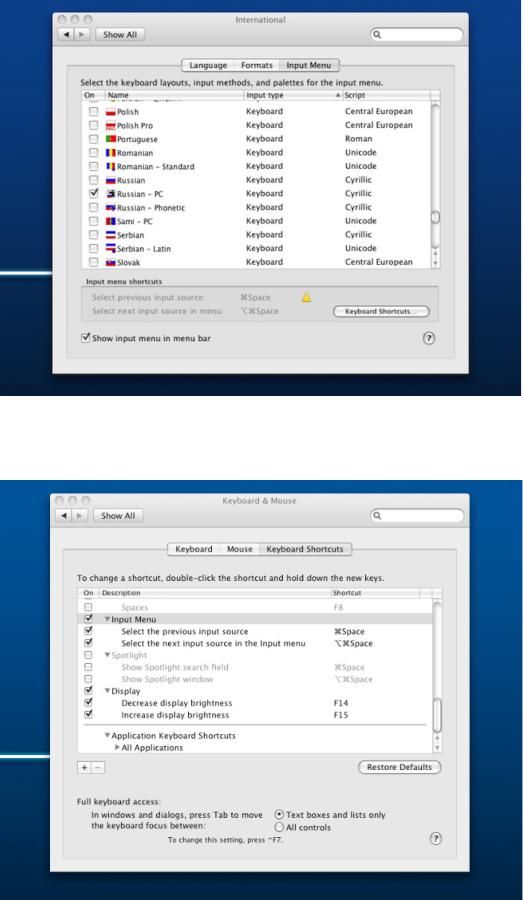523x900 pixels.
Task: Uncheck Select the previous input source shortcut
Action: (88, 631)
